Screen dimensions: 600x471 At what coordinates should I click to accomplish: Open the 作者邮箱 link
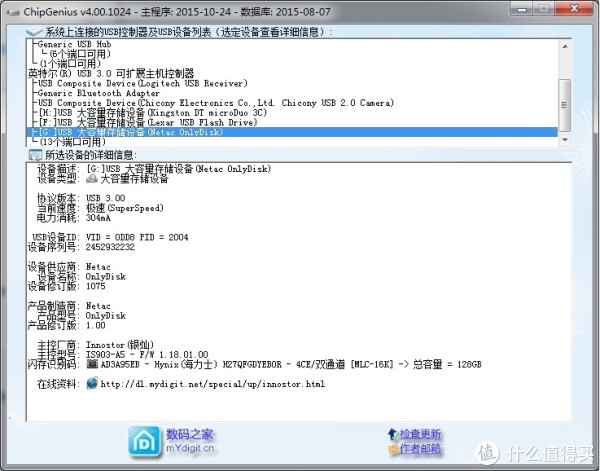point(420,449)
